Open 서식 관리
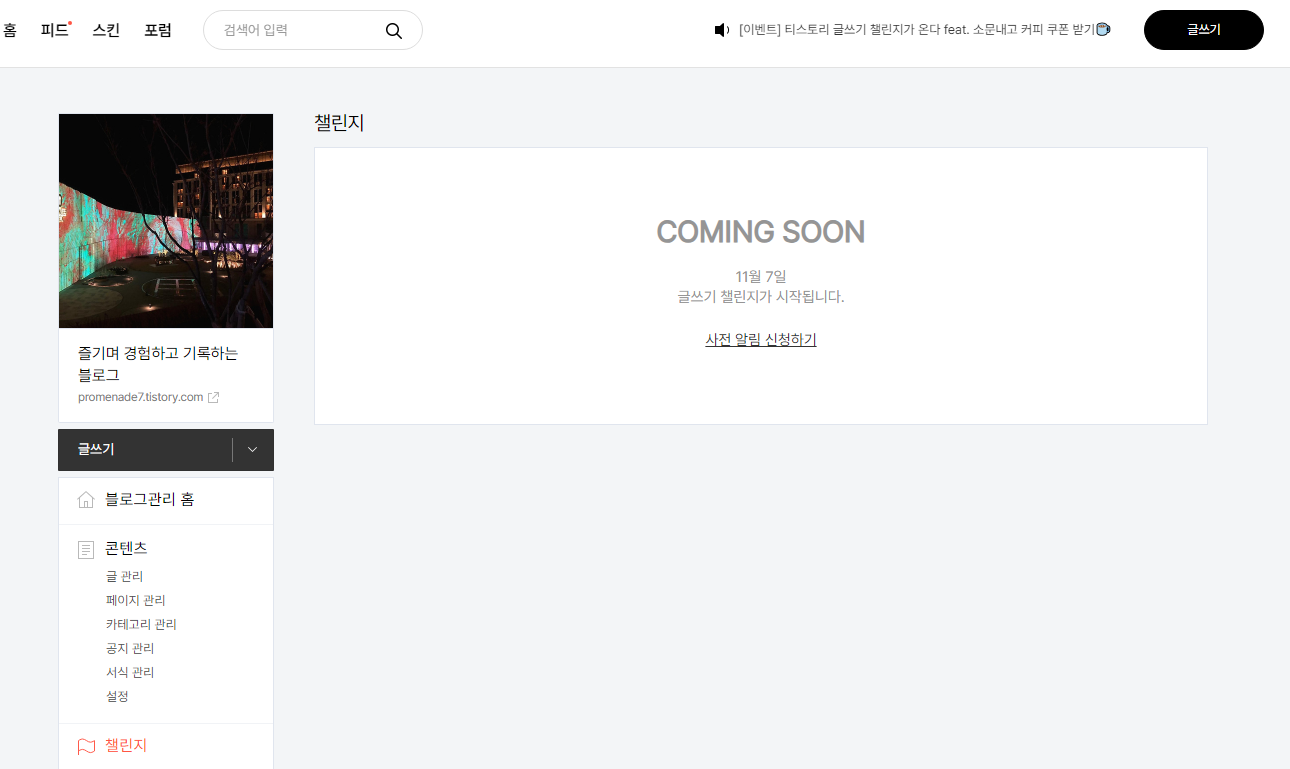Image resolution: width=1290 pixels, height=769 pixels. [x=130, y=673]
